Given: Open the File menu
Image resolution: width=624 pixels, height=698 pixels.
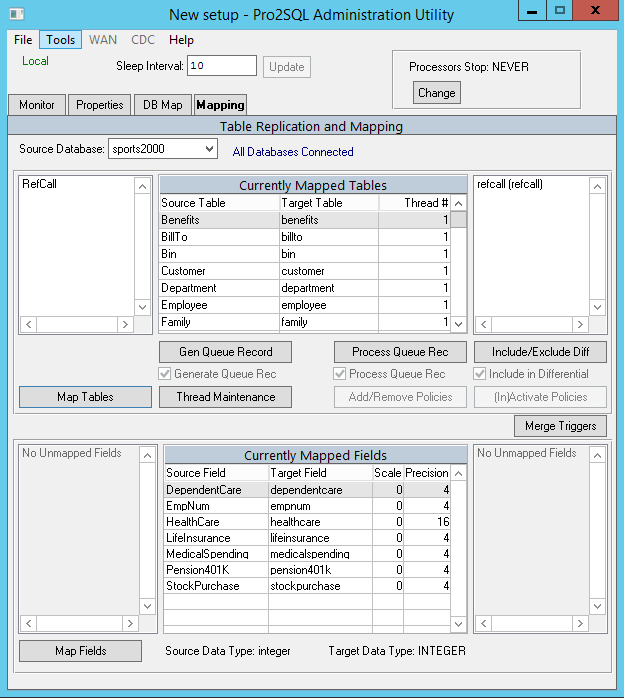Looking at the screenshot, I should [x=23, y=40].
